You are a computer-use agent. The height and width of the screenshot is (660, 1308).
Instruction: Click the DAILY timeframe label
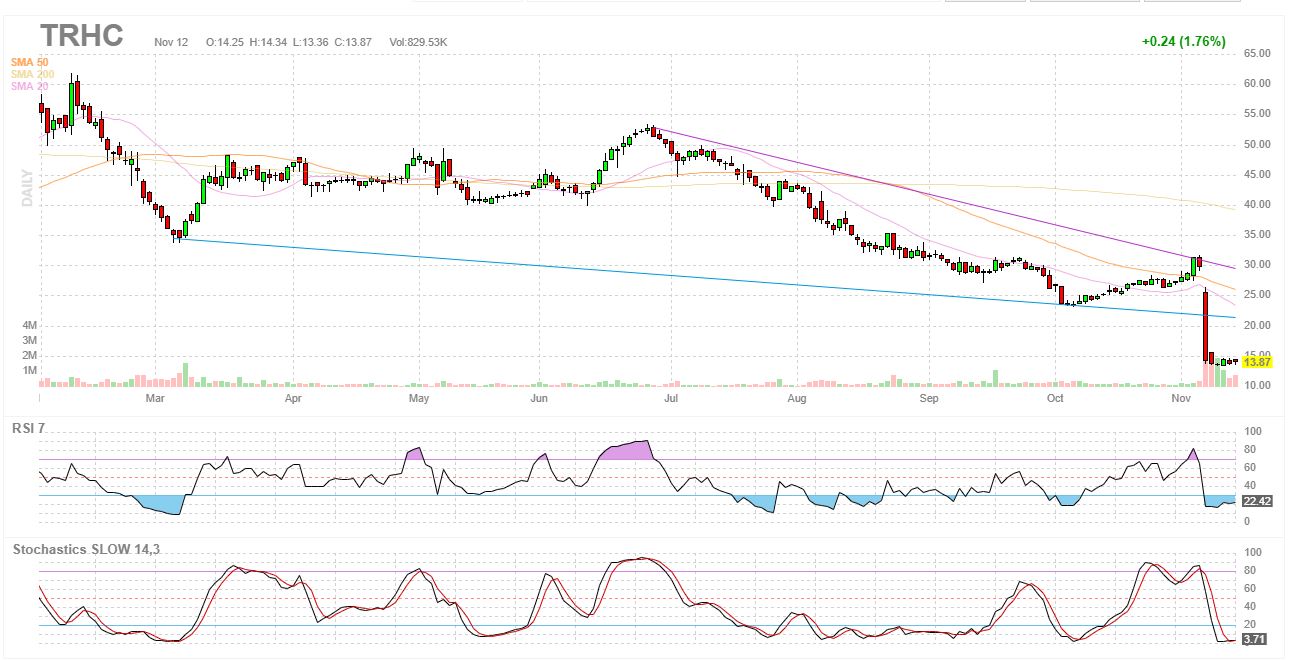click(x=28, y=188)
